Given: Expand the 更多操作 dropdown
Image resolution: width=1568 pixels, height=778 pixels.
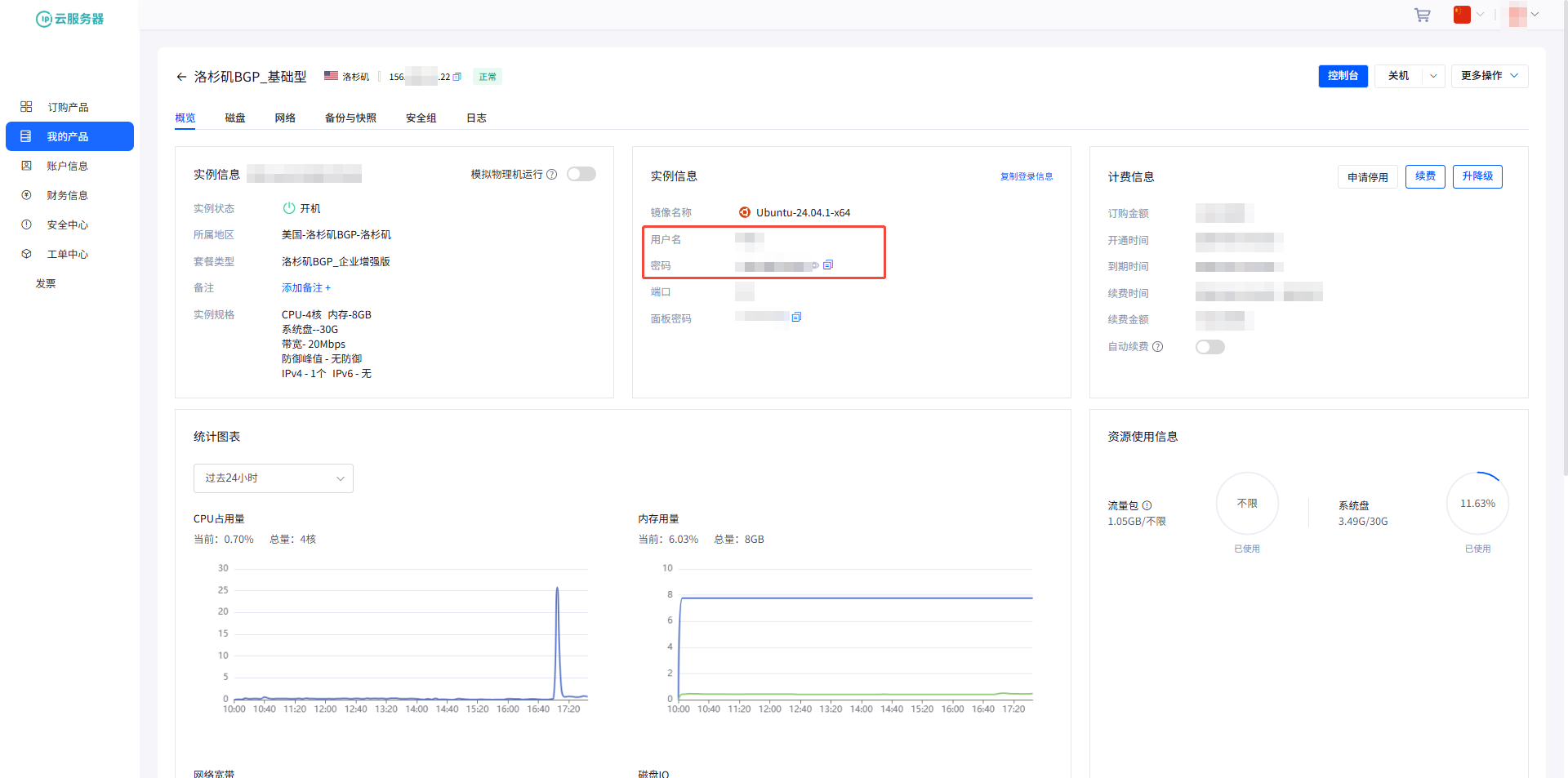Looking at the screenshot, I should tap(1489, 76).
